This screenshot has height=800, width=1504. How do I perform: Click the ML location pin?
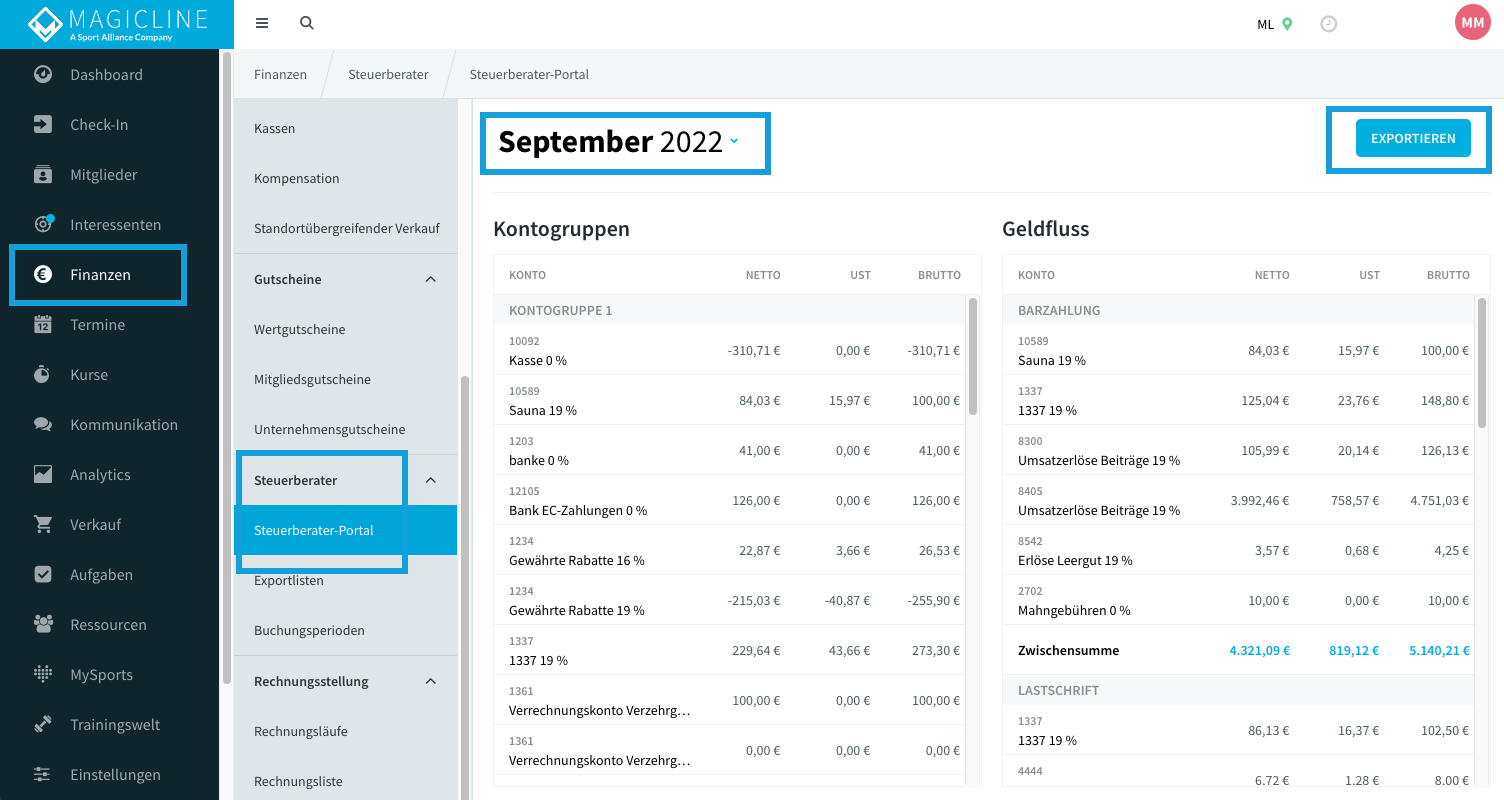coord(1288,24)
